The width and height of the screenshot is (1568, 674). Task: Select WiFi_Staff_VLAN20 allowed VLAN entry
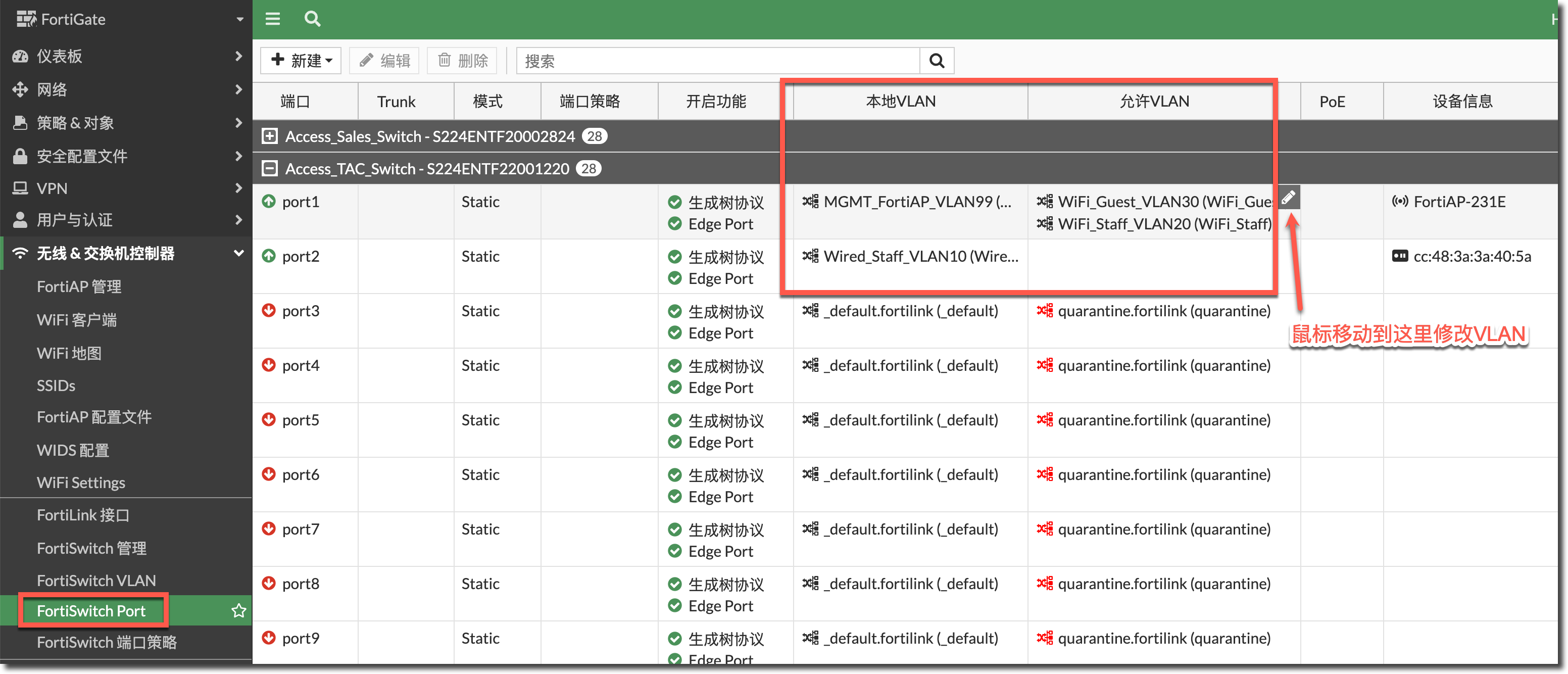click(1163, 224)
